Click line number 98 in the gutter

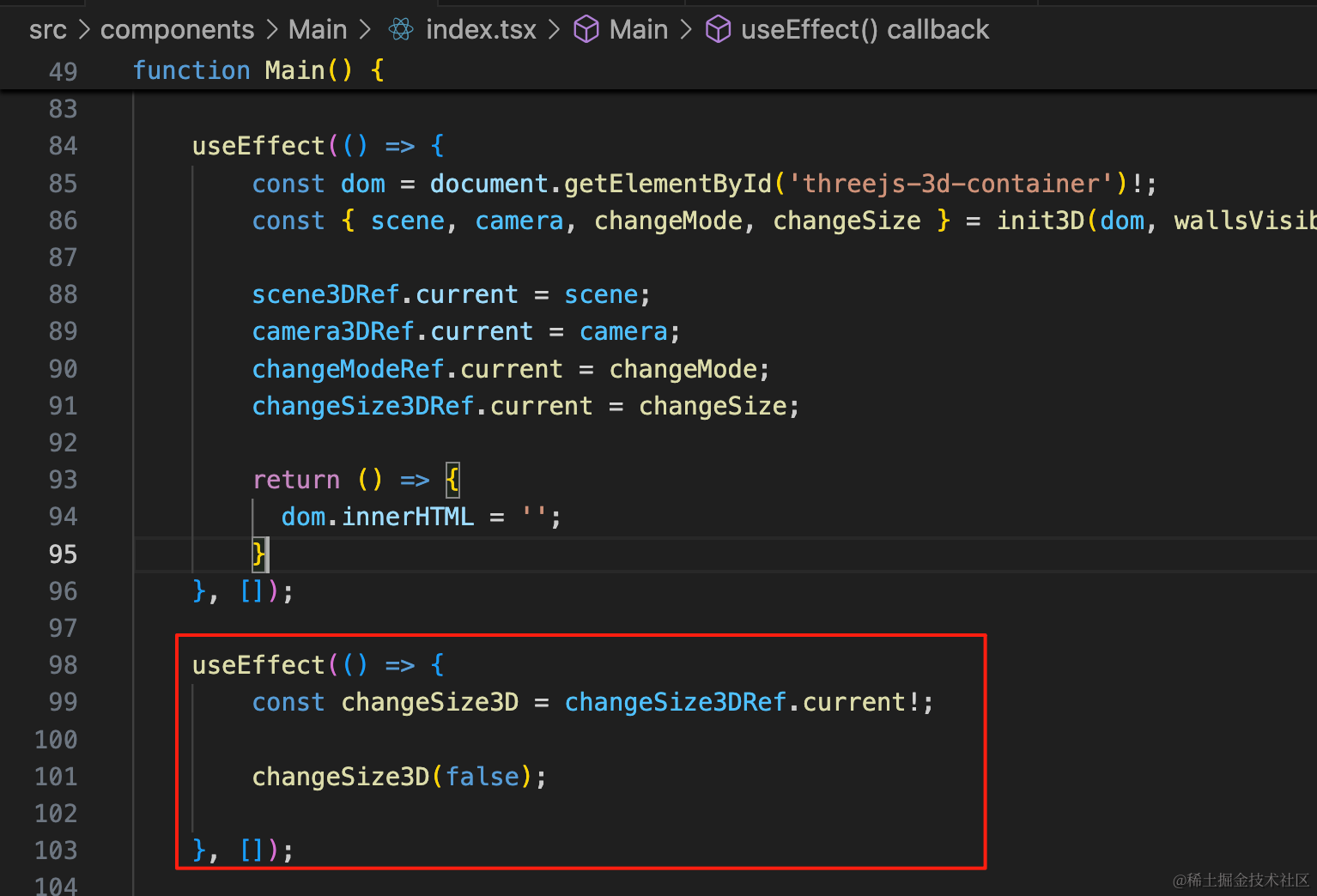63,665
